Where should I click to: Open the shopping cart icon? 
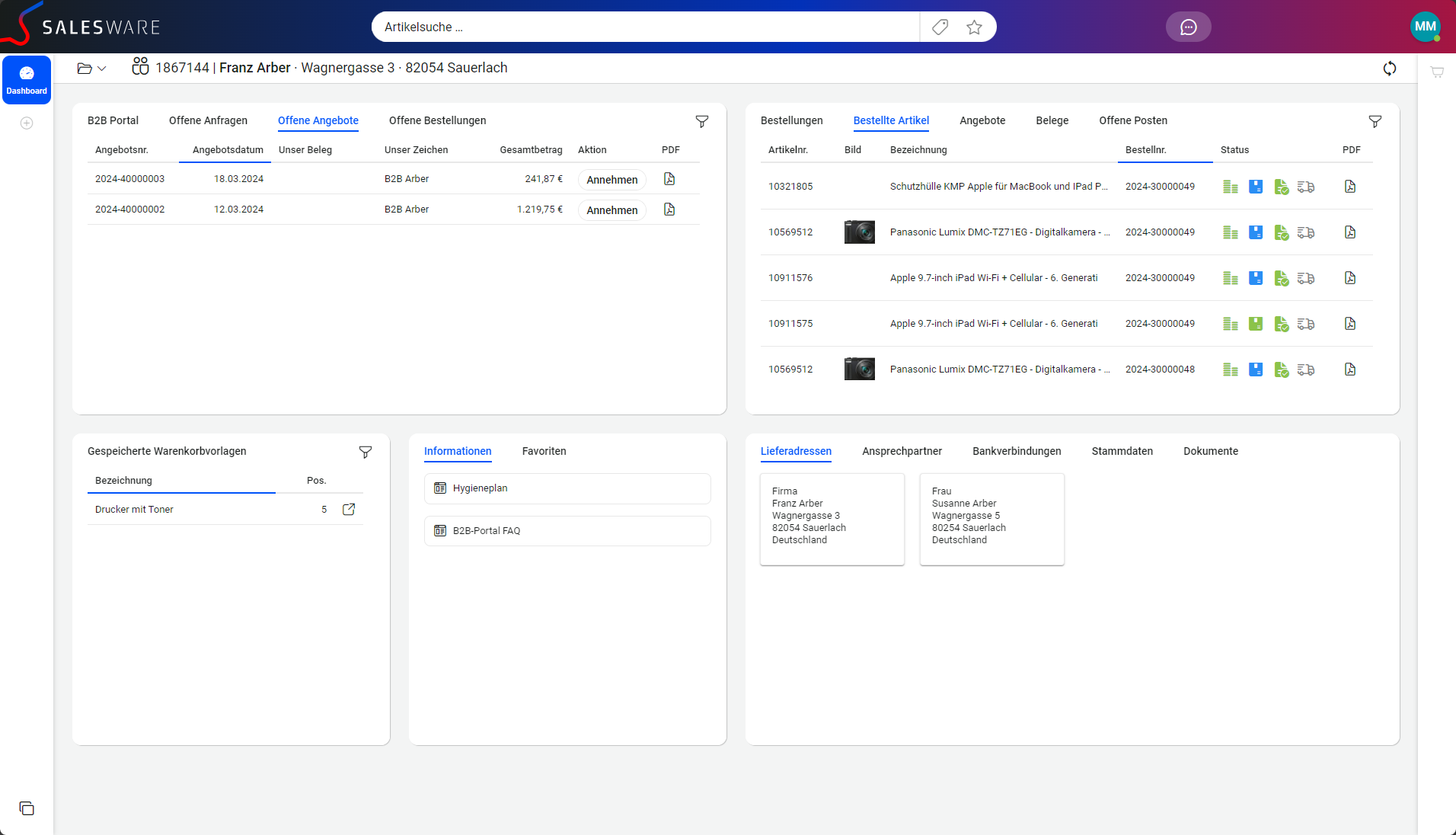pyautogui.click(x=1437, y=72)
